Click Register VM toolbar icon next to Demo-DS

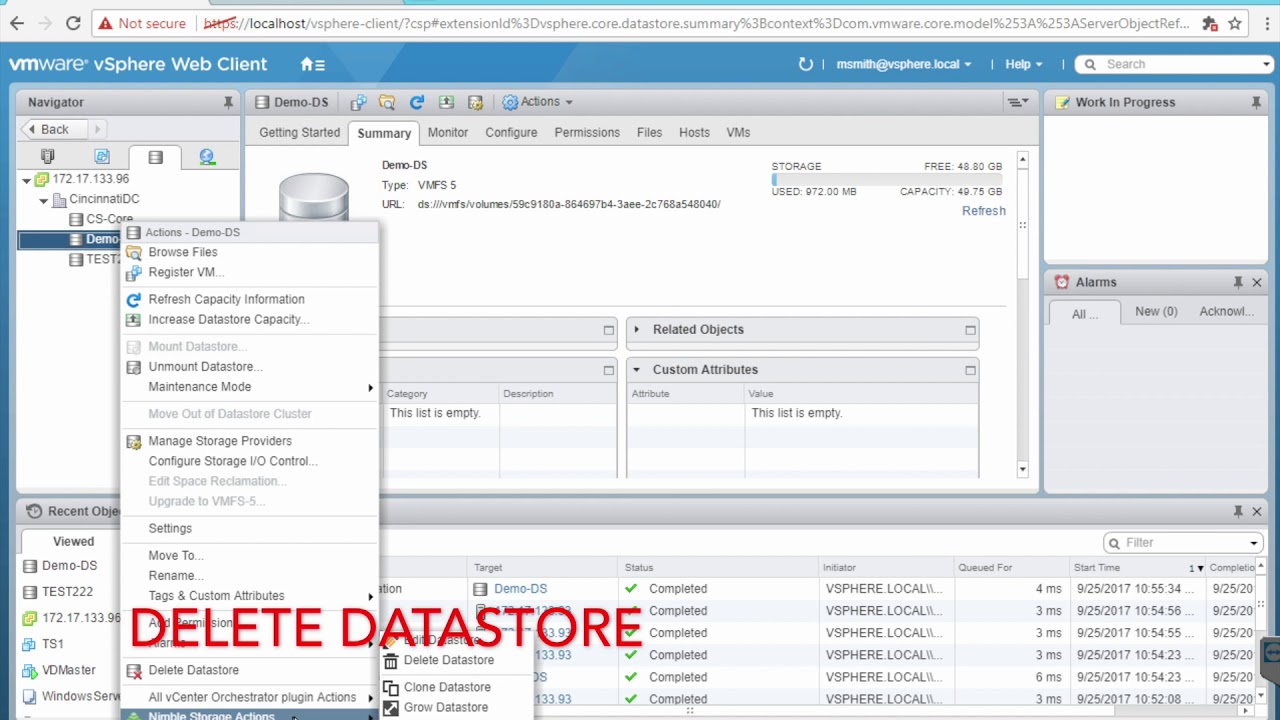358,102
